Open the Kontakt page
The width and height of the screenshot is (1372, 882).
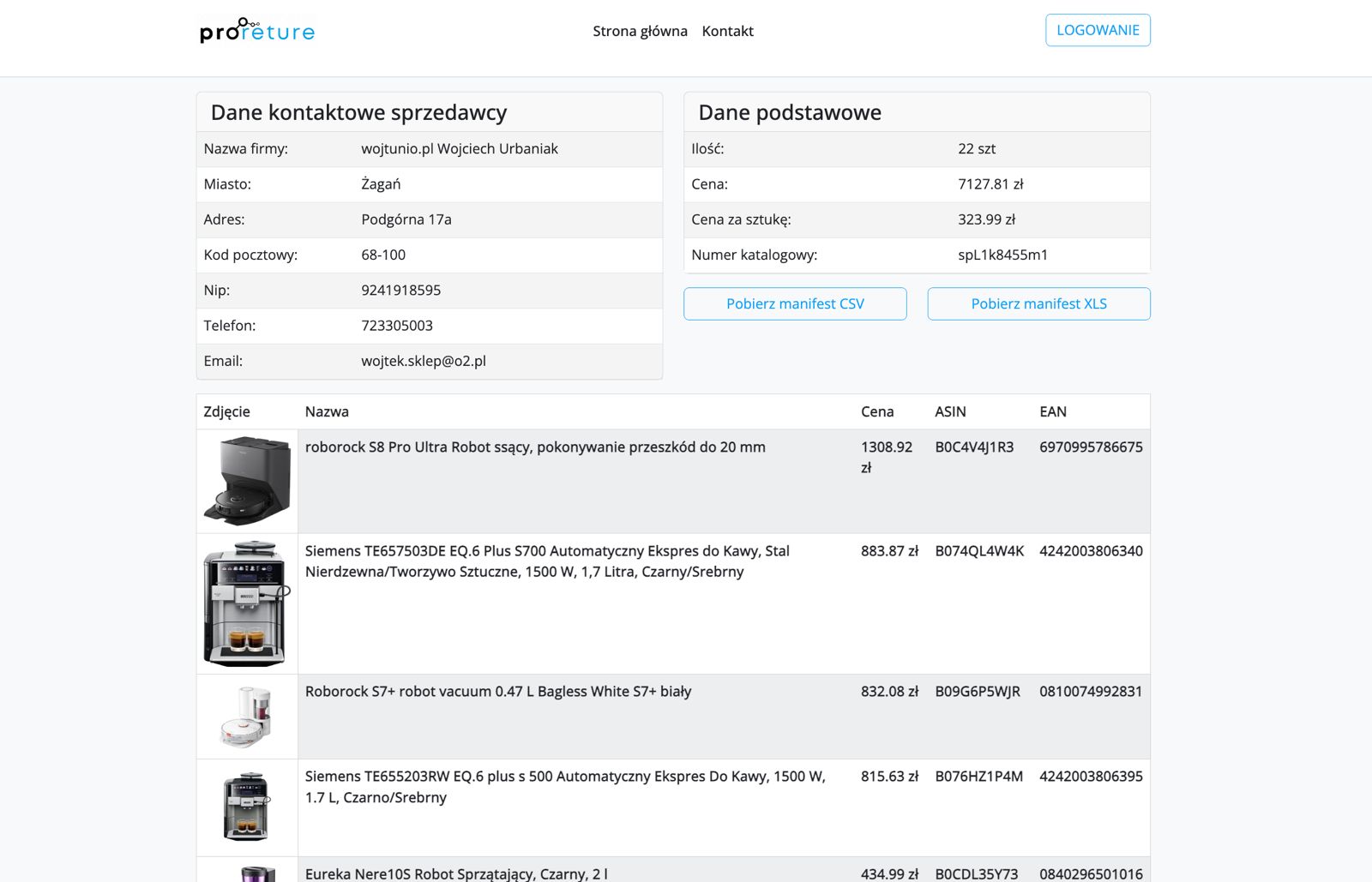tap(727, 31)
